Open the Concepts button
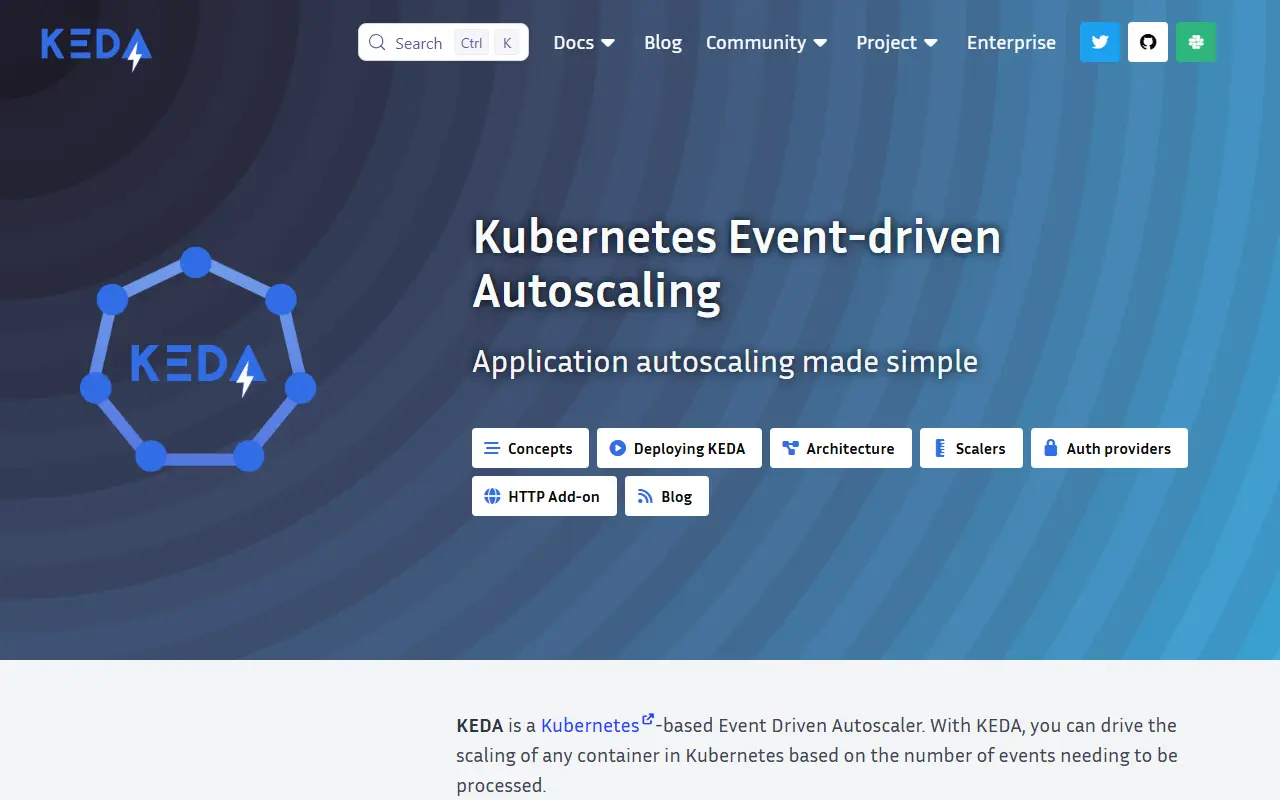Screen dimensions: 1280x800 pos(530,448)
